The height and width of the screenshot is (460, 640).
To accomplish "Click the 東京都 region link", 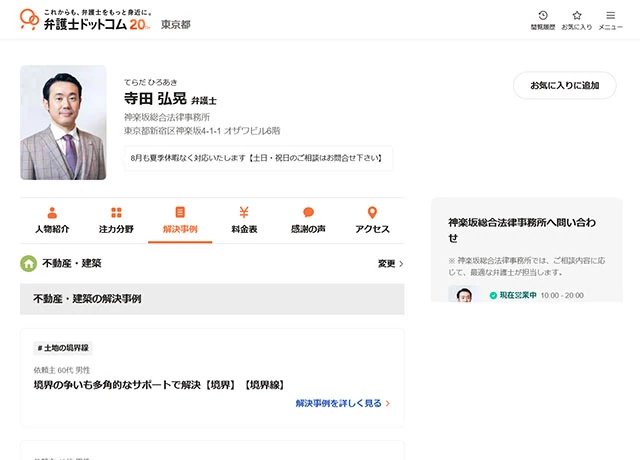I will [x=176, y=23].
